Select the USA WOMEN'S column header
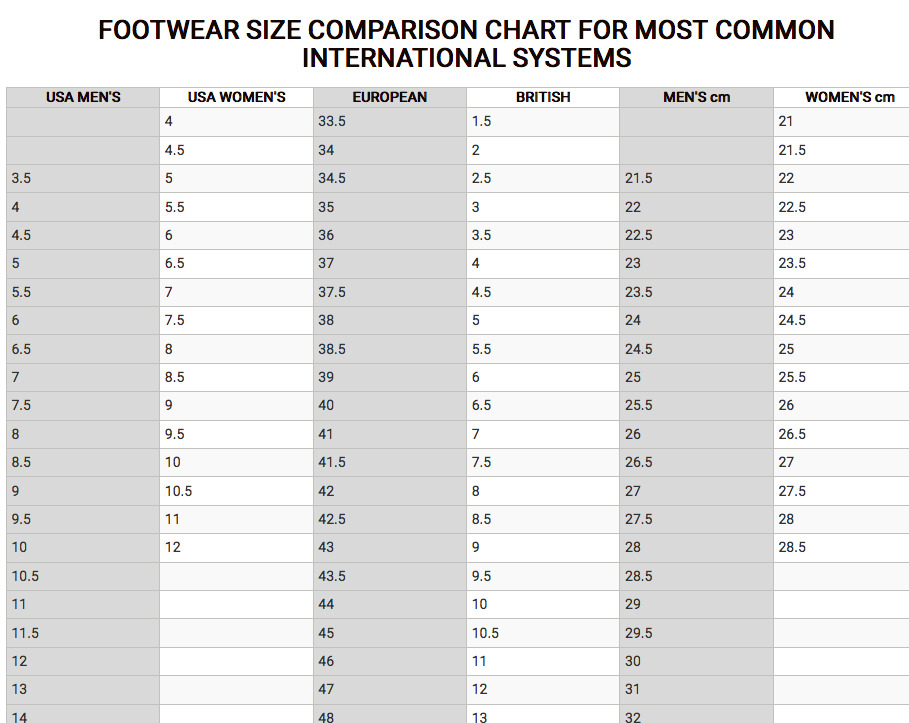909x723 pixels. tap(236, 97)
